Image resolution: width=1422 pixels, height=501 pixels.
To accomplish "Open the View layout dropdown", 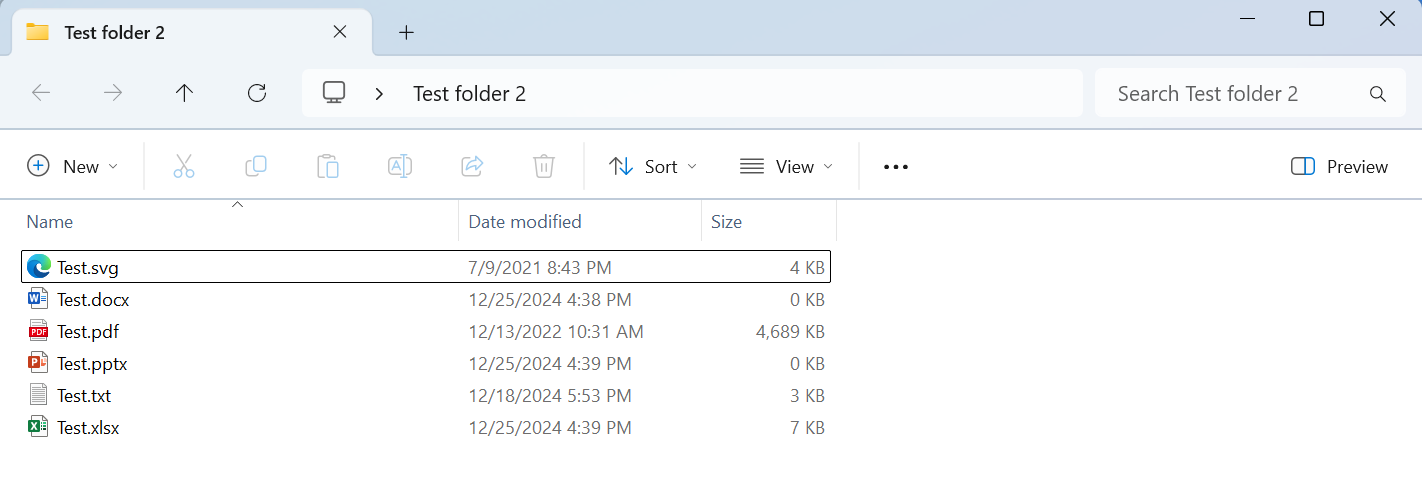I will pyautogui.click(x=786, y=167).
